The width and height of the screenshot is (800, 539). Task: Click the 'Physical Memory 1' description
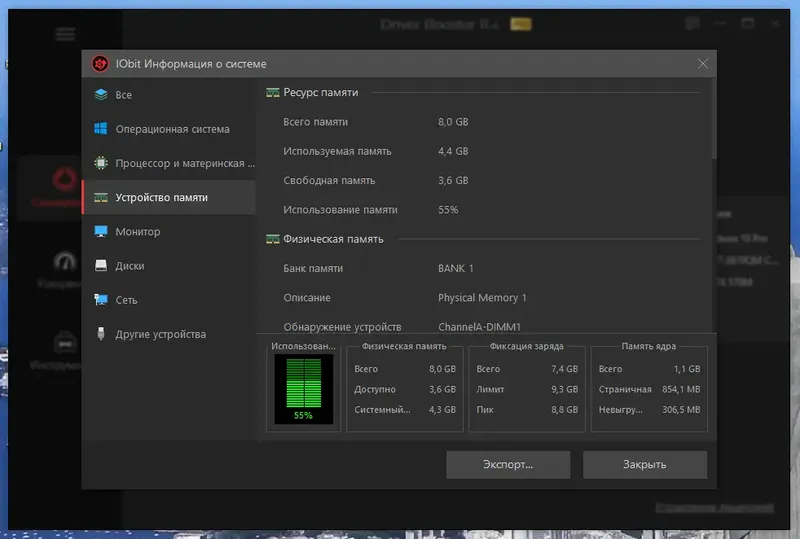coord(482,298)
